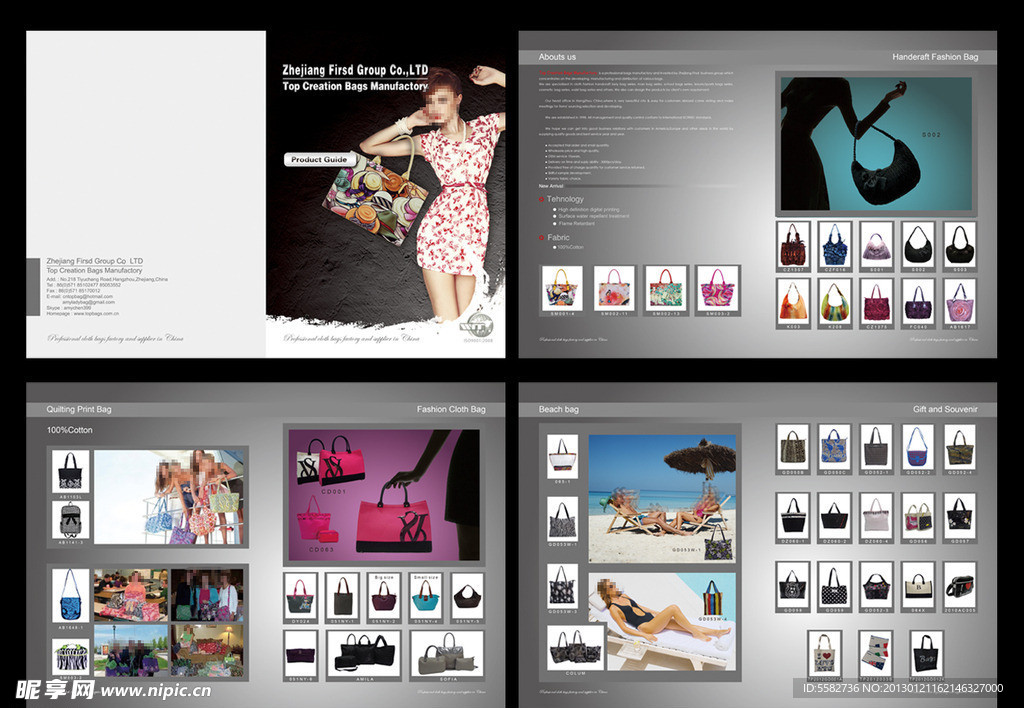Image resolution: width=1024 pixels, height=708 pixels.
Task: Click the red bullet beside Fabric
Action: (x=541, y=238)
